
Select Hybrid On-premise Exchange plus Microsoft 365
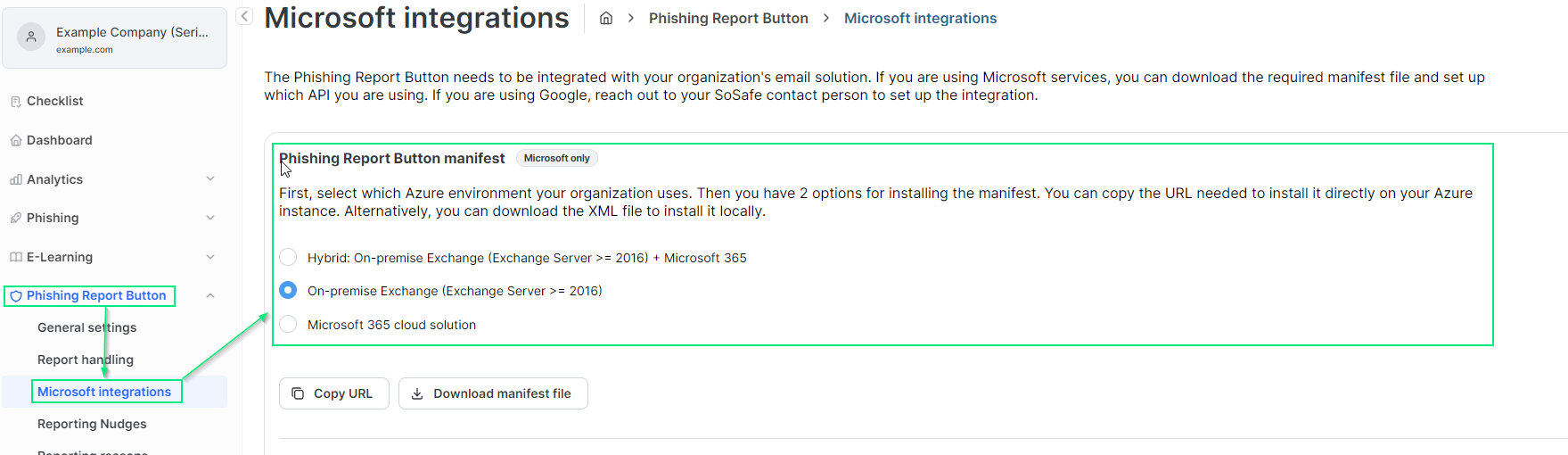(288, 257)
